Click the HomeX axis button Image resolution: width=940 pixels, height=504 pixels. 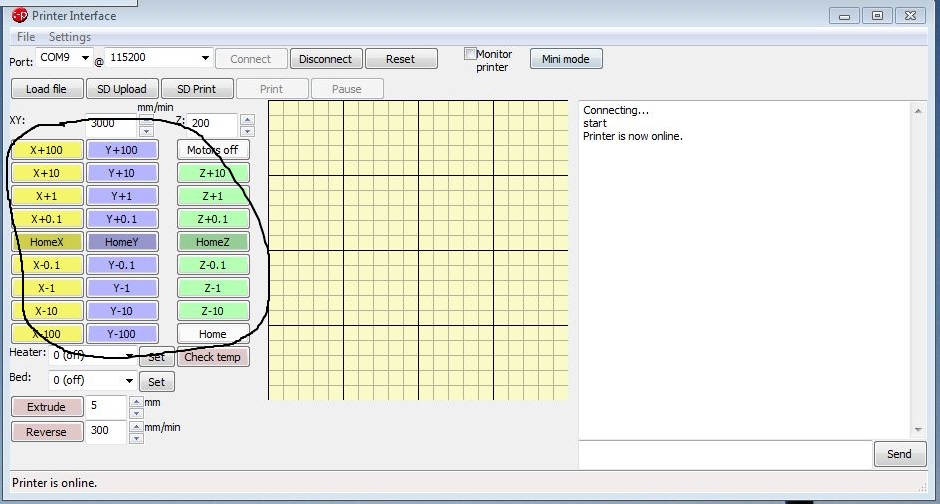click(47, 242)
